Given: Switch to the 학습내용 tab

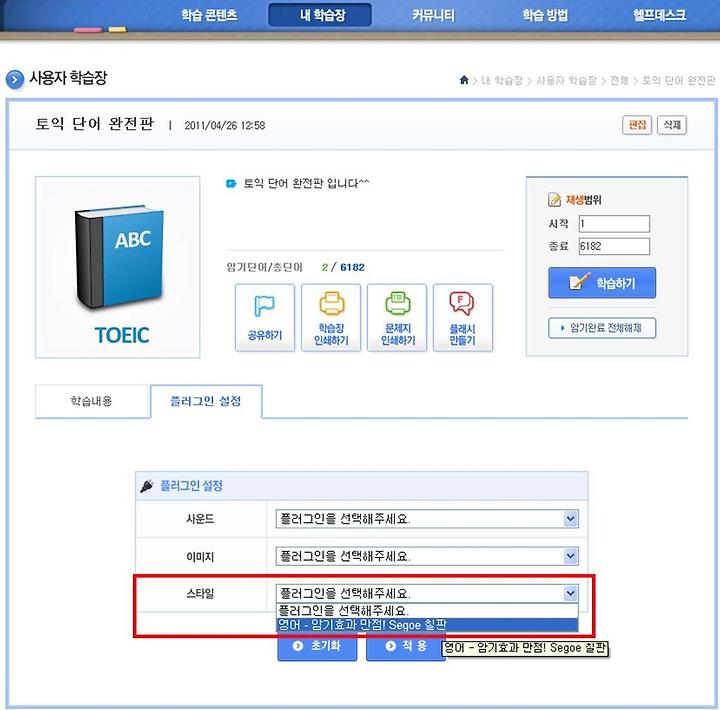Looking at the screenshot, I should (92, 401).
